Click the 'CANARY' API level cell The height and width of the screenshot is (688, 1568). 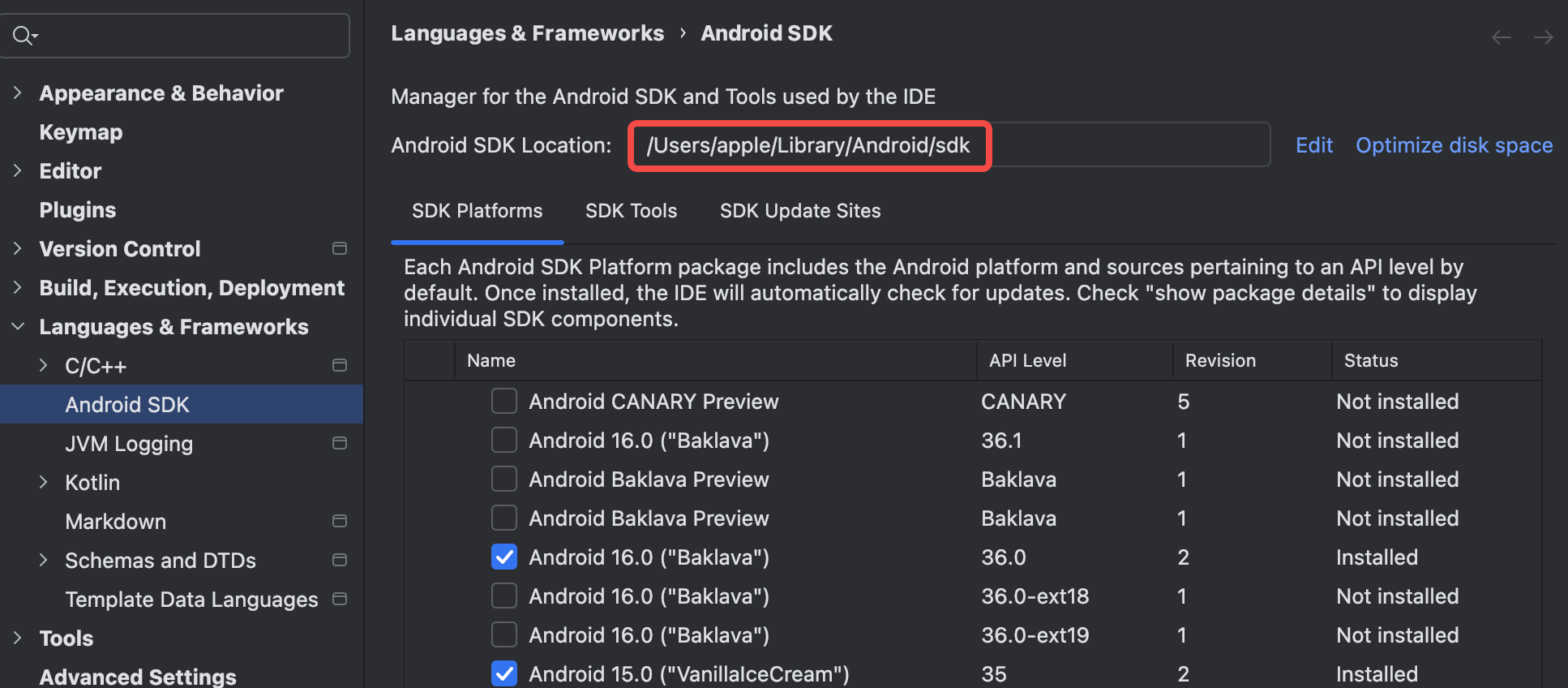(x=1023, y=401)
